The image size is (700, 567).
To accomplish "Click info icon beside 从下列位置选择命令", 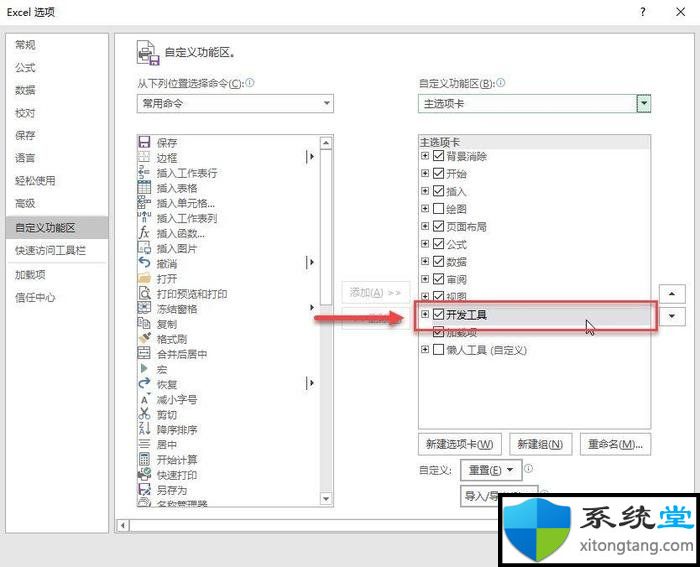I will [x=250, y=83].
